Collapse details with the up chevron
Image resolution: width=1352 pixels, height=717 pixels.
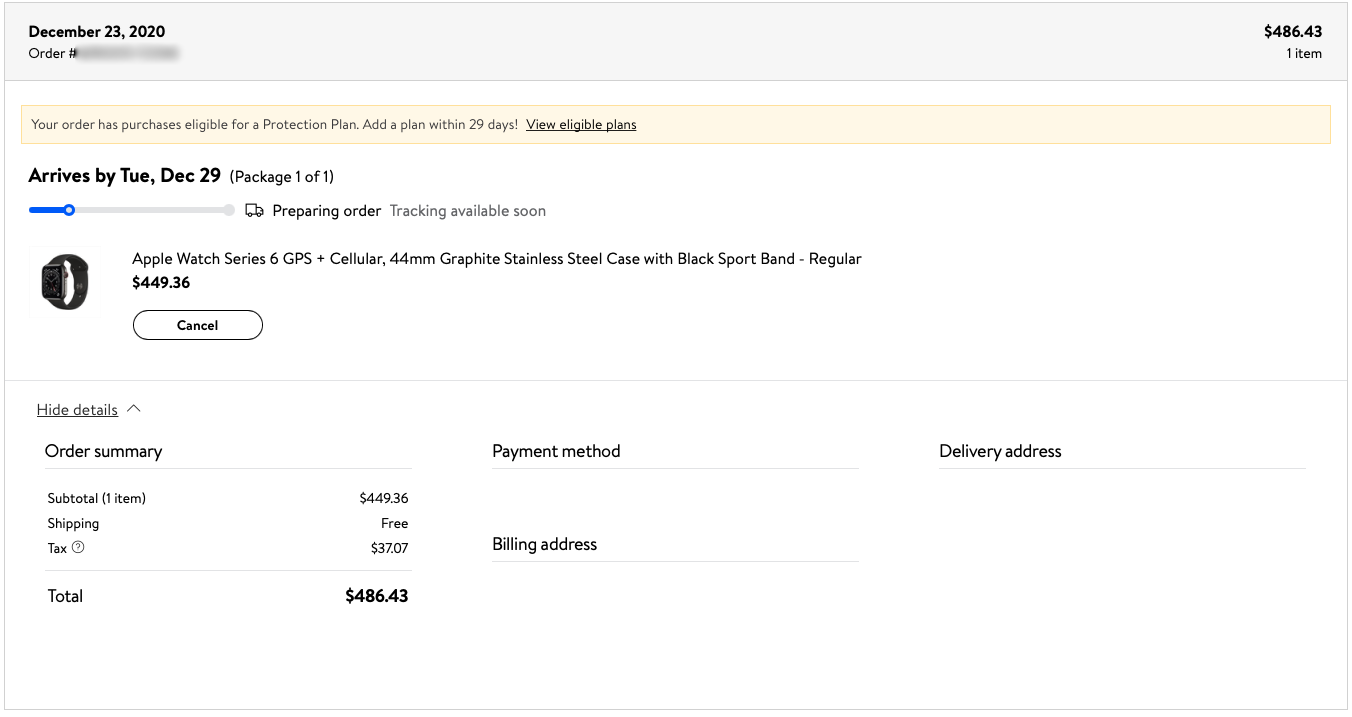pyautogui.click(x=134, y=409)
